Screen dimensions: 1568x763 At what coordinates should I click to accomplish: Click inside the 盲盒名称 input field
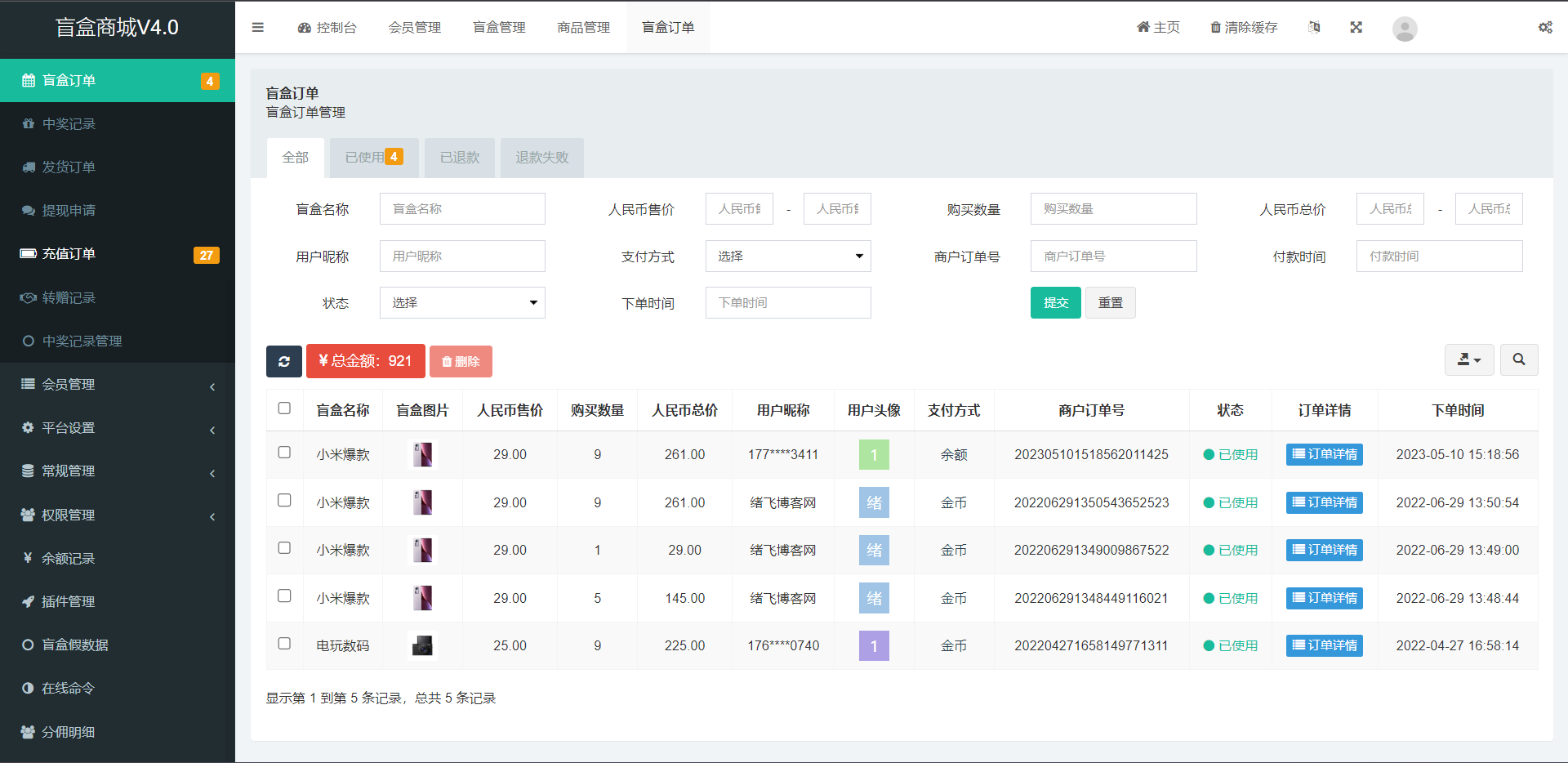(461, 208)
